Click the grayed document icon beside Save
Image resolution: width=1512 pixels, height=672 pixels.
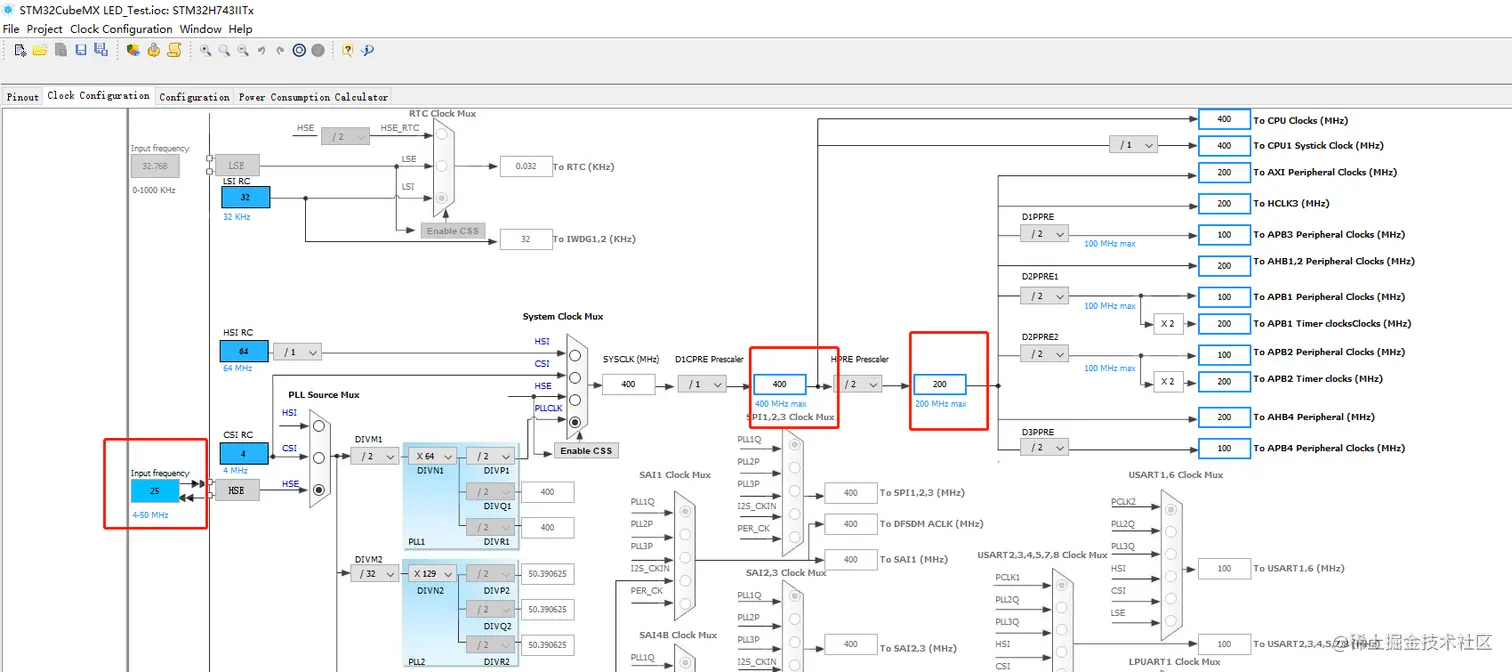(61, 50)
